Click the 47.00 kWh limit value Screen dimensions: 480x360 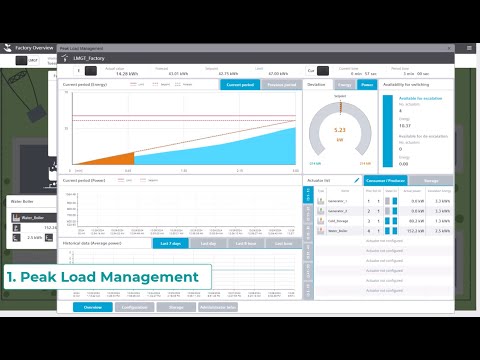[x=278, y=74]
